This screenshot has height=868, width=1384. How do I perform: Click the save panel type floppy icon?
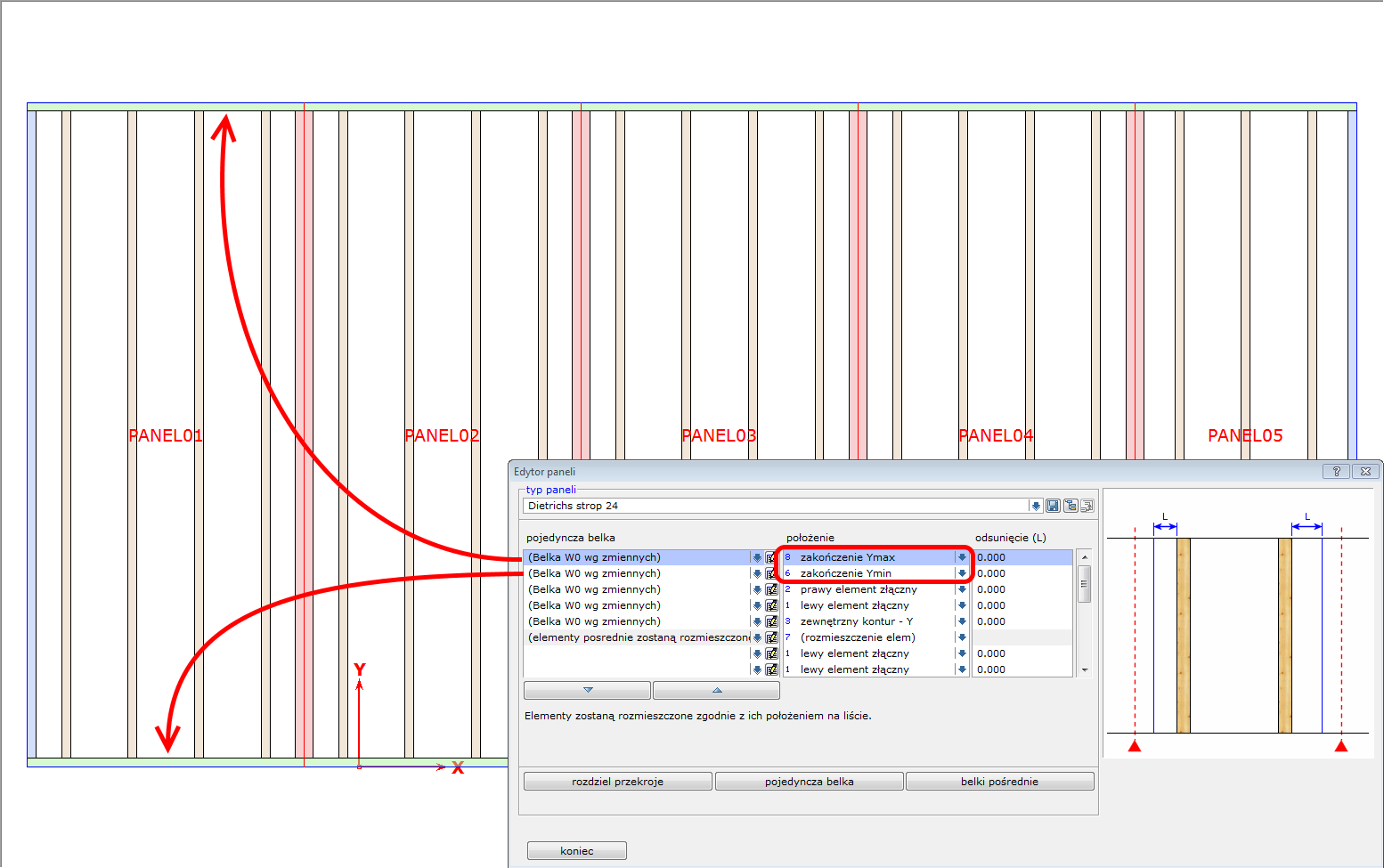click(1053, 506)
